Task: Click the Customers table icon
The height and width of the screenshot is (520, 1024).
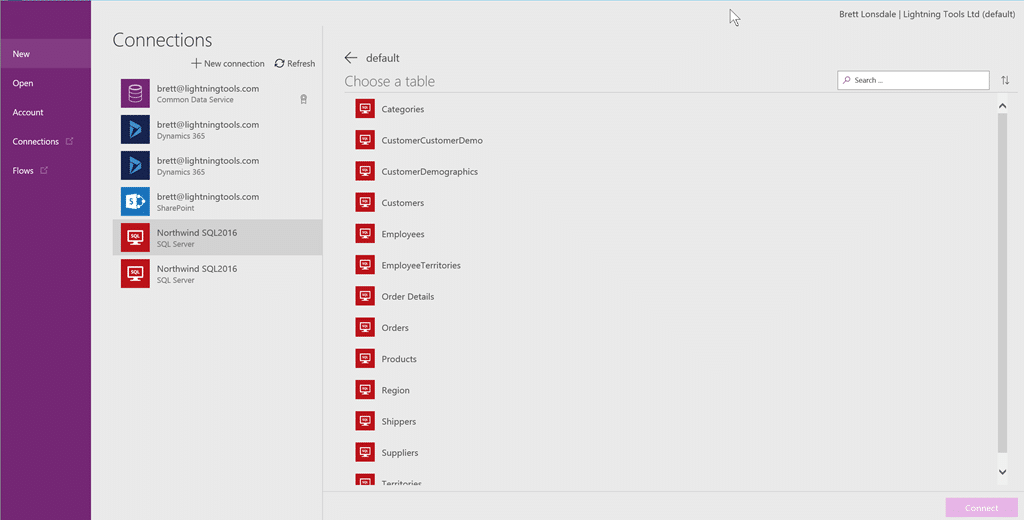Action: 365,203
